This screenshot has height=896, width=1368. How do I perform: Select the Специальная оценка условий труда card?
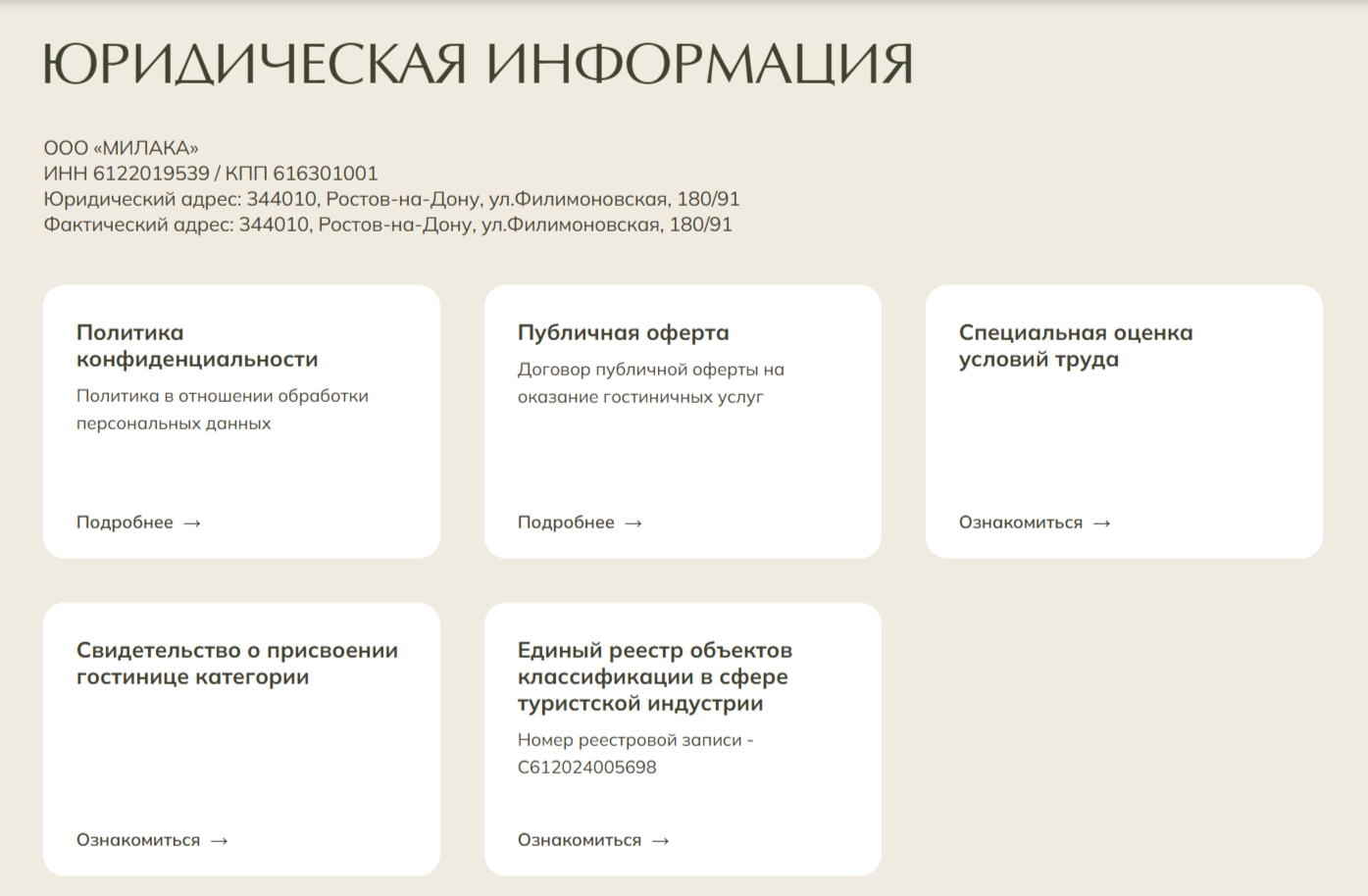click(1124, 422)
